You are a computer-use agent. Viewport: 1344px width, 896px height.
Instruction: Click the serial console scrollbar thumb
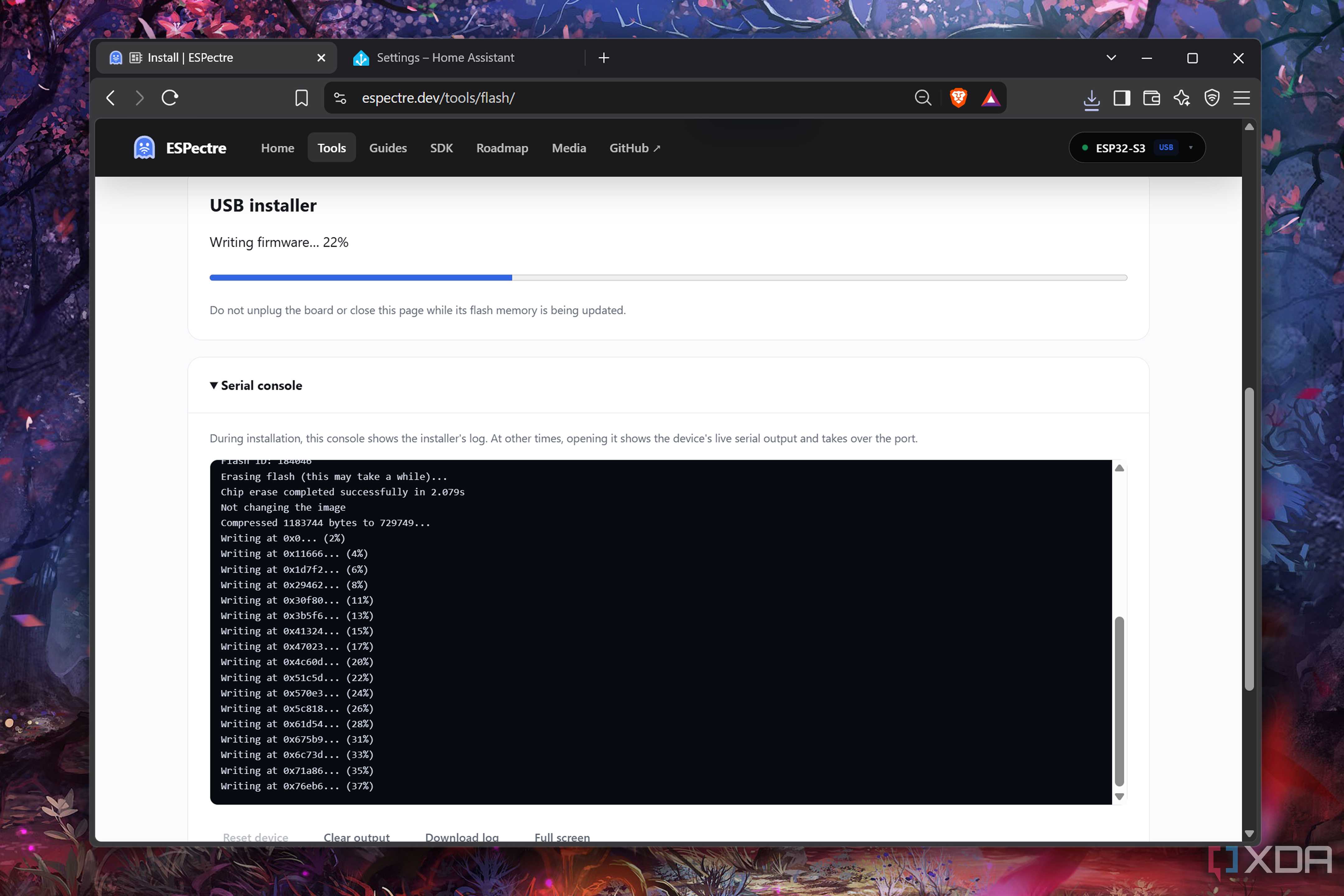click(1119, 701)
